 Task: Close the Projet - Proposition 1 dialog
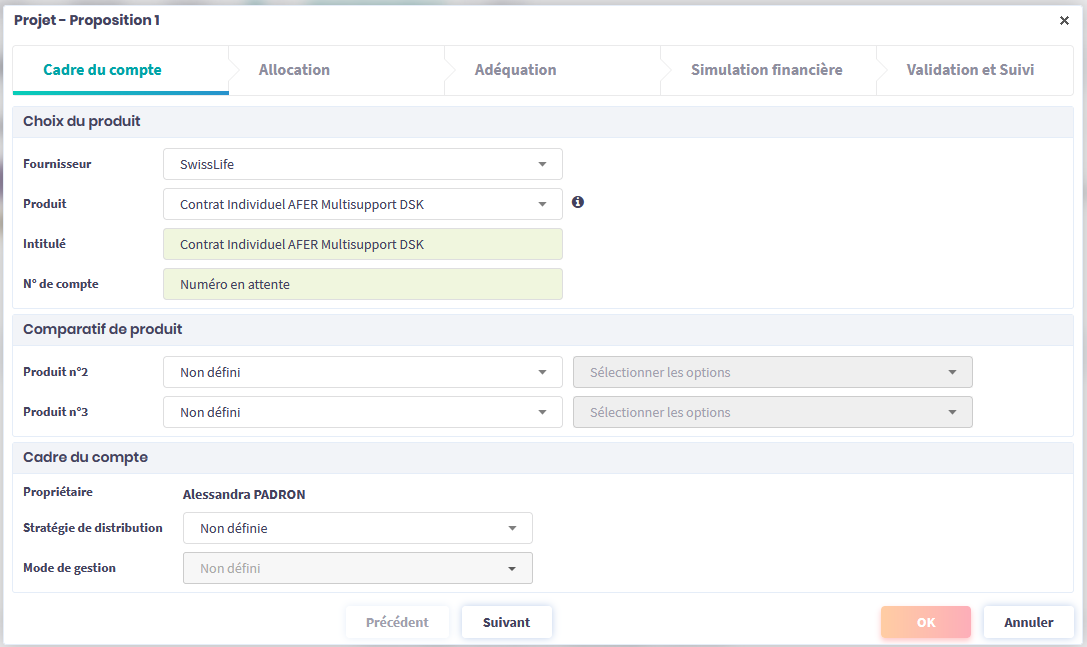1064,21
